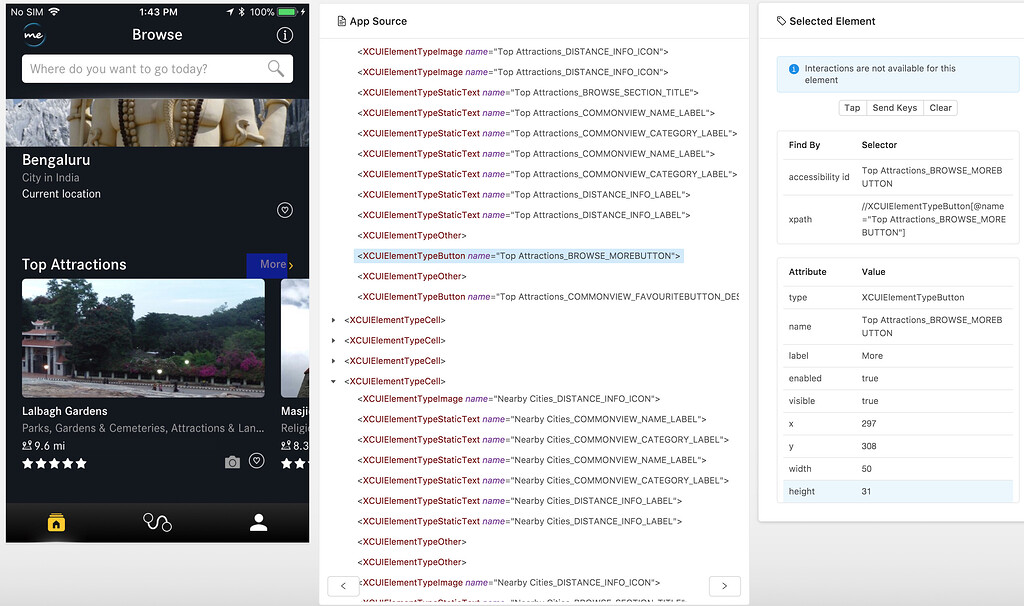Click the back page arrow below App Source
Viewport: 1024px width, 606px height.
click(x=343, y=585)
